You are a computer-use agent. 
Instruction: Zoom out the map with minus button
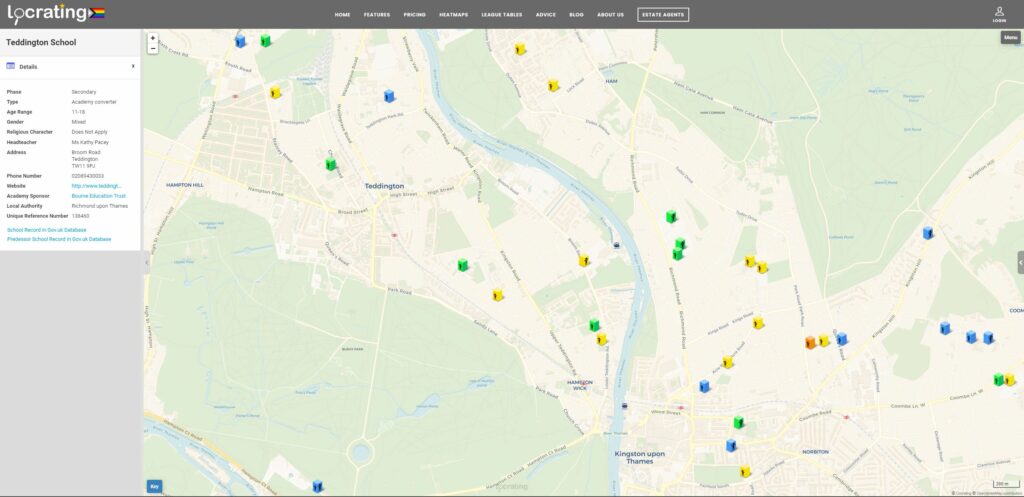pyautogui.click(x=153, y=48)
